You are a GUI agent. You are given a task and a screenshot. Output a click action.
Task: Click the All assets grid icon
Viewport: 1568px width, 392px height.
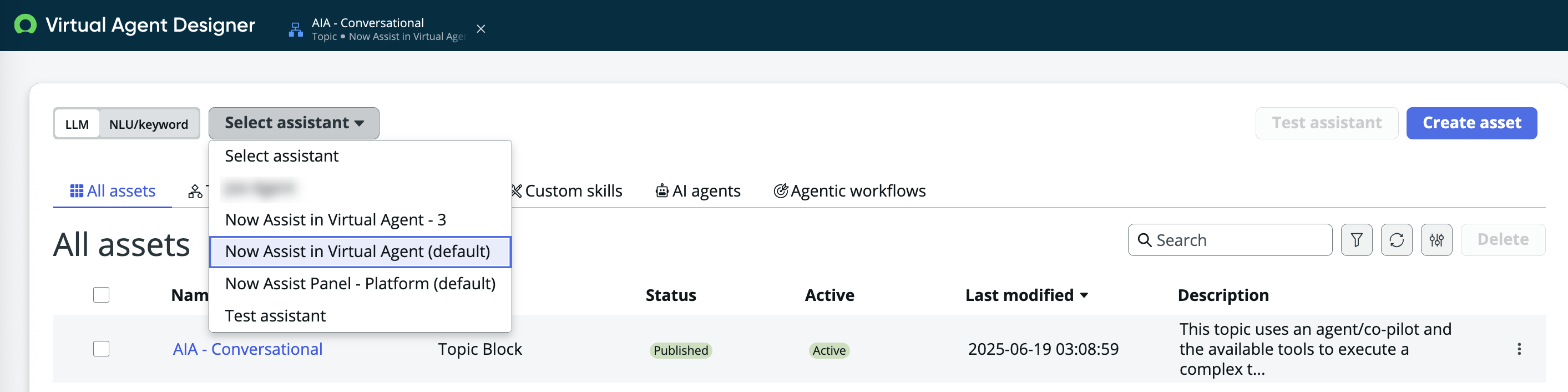[77, 191]
